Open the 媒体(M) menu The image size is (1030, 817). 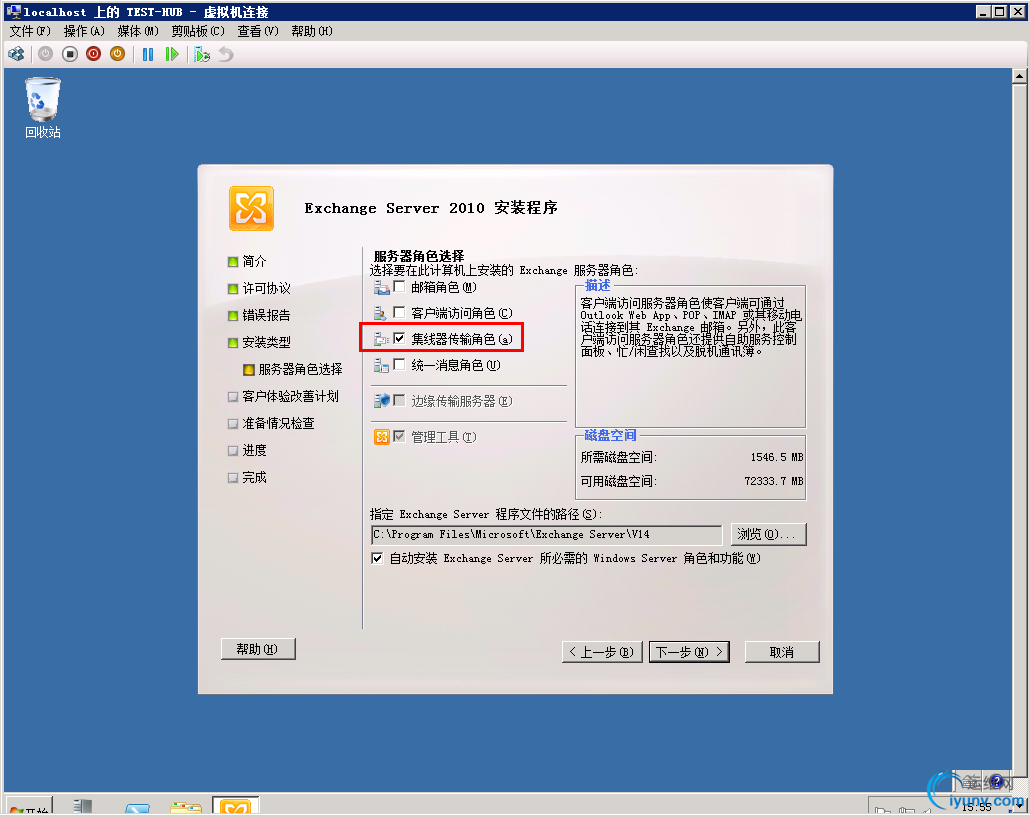pos(138,31)
